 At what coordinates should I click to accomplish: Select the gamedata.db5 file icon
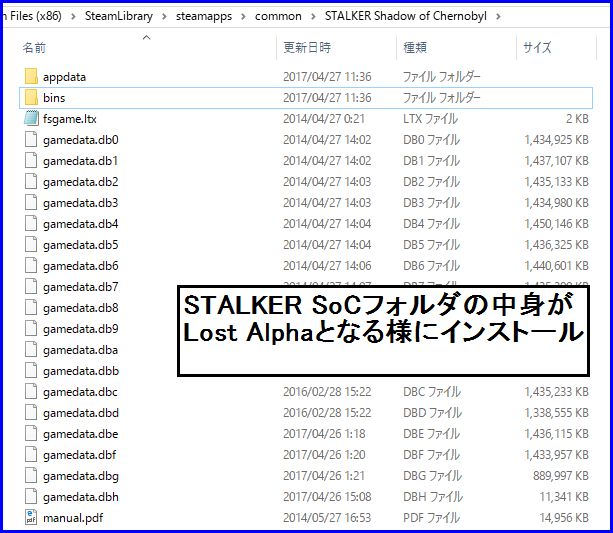[31, 245]
